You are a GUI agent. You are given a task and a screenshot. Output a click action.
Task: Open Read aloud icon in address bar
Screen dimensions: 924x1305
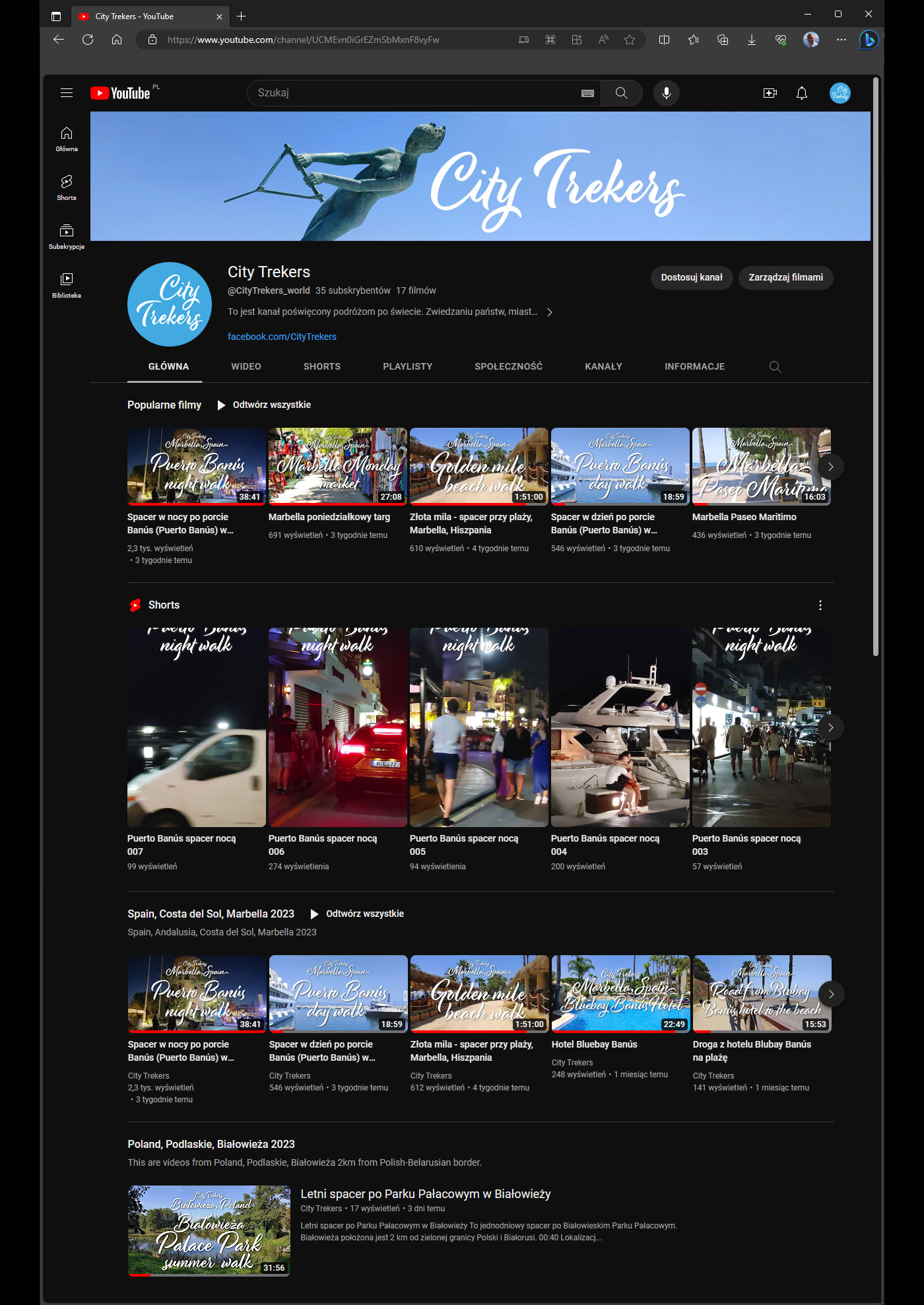coord(603,40)
